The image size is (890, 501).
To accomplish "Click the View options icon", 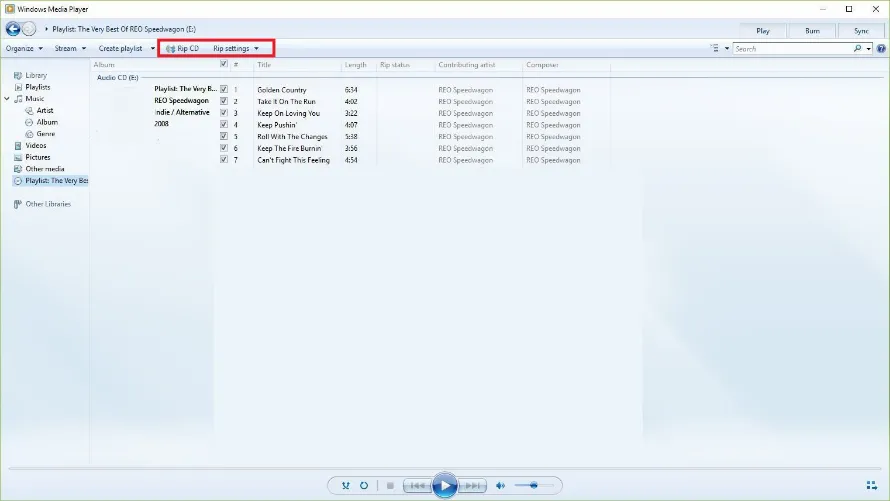I will (715, 48).
